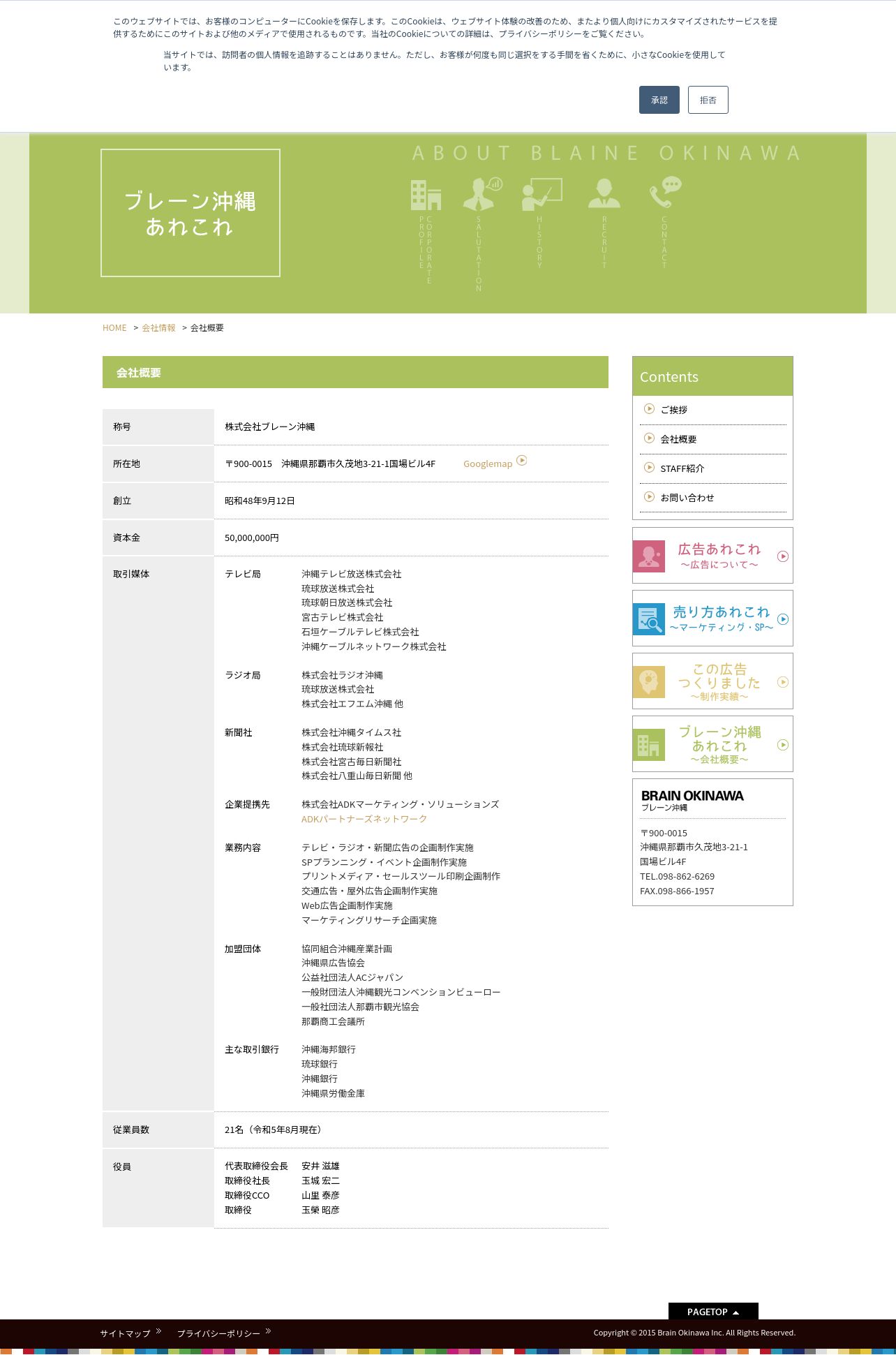Click the pink 広告あれこれ banner icon
896x1355 pixels.
point(649,556)
